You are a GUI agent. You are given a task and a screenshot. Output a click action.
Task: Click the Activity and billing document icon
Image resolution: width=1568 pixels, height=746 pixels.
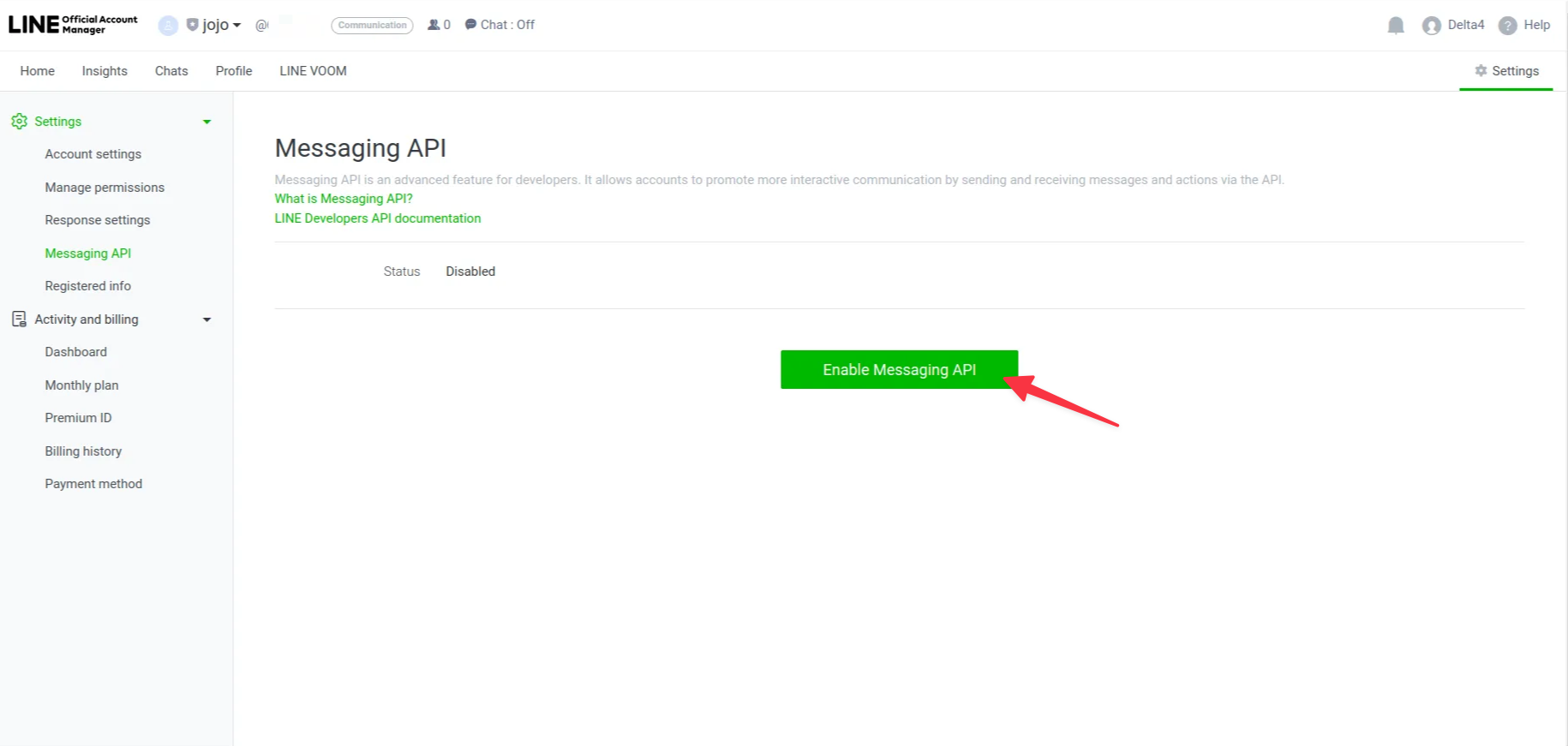point(19,319)
